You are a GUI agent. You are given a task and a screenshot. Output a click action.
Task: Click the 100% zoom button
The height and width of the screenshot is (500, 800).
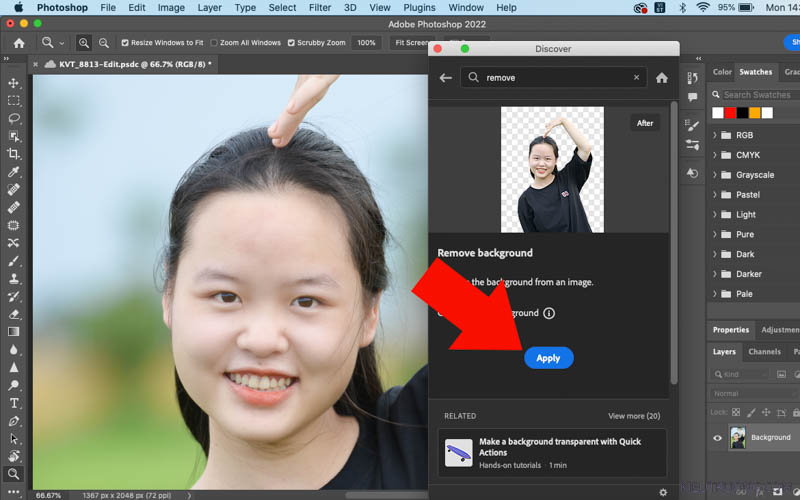tap(366, 43)
